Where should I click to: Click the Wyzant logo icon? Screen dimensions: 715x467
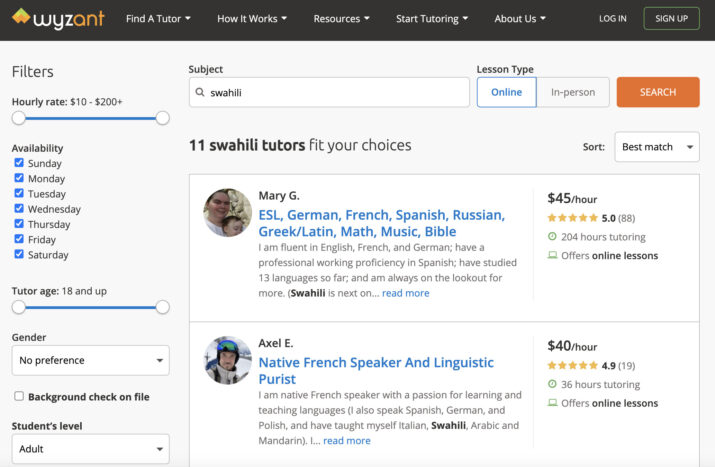pos(21,16)
